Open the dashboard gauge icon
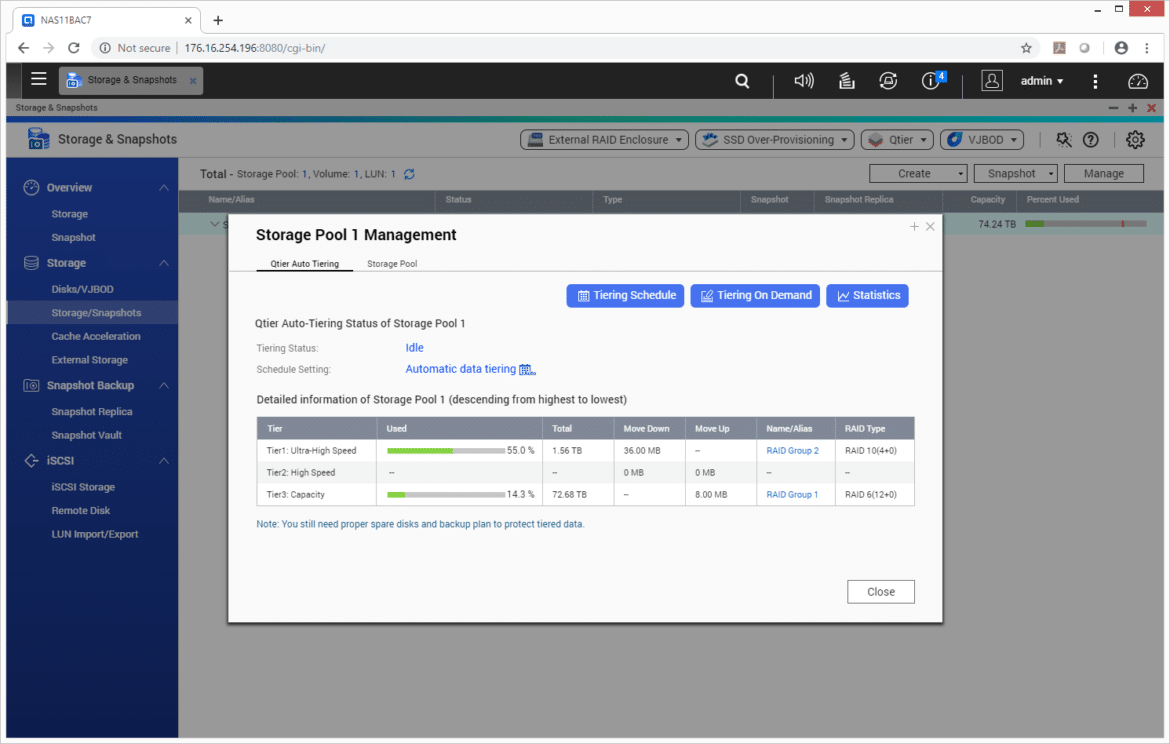The height and width of the screenshot is (744, 1170). click(x=1137, y=81)
